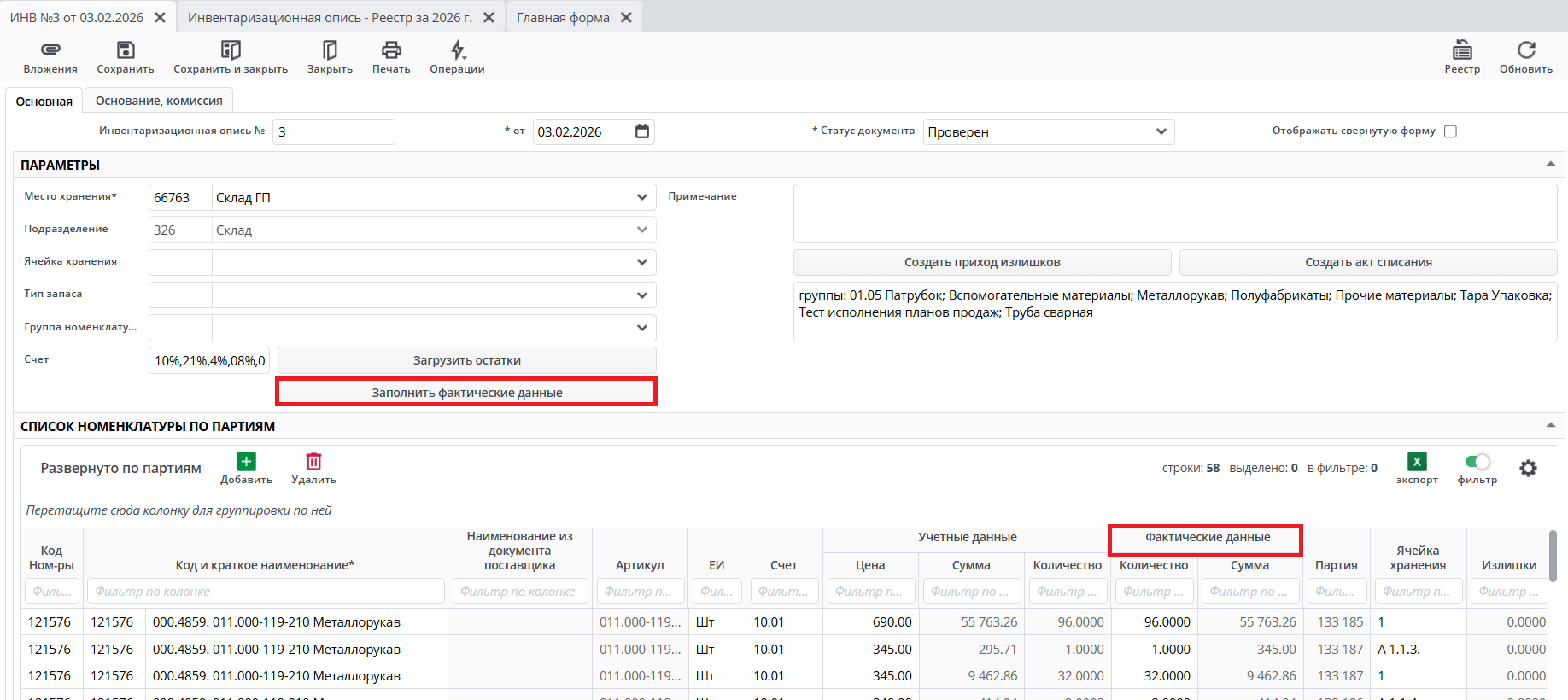Open the Операции lightning menu
1568x700 pixels.
(x=458, y=50)
